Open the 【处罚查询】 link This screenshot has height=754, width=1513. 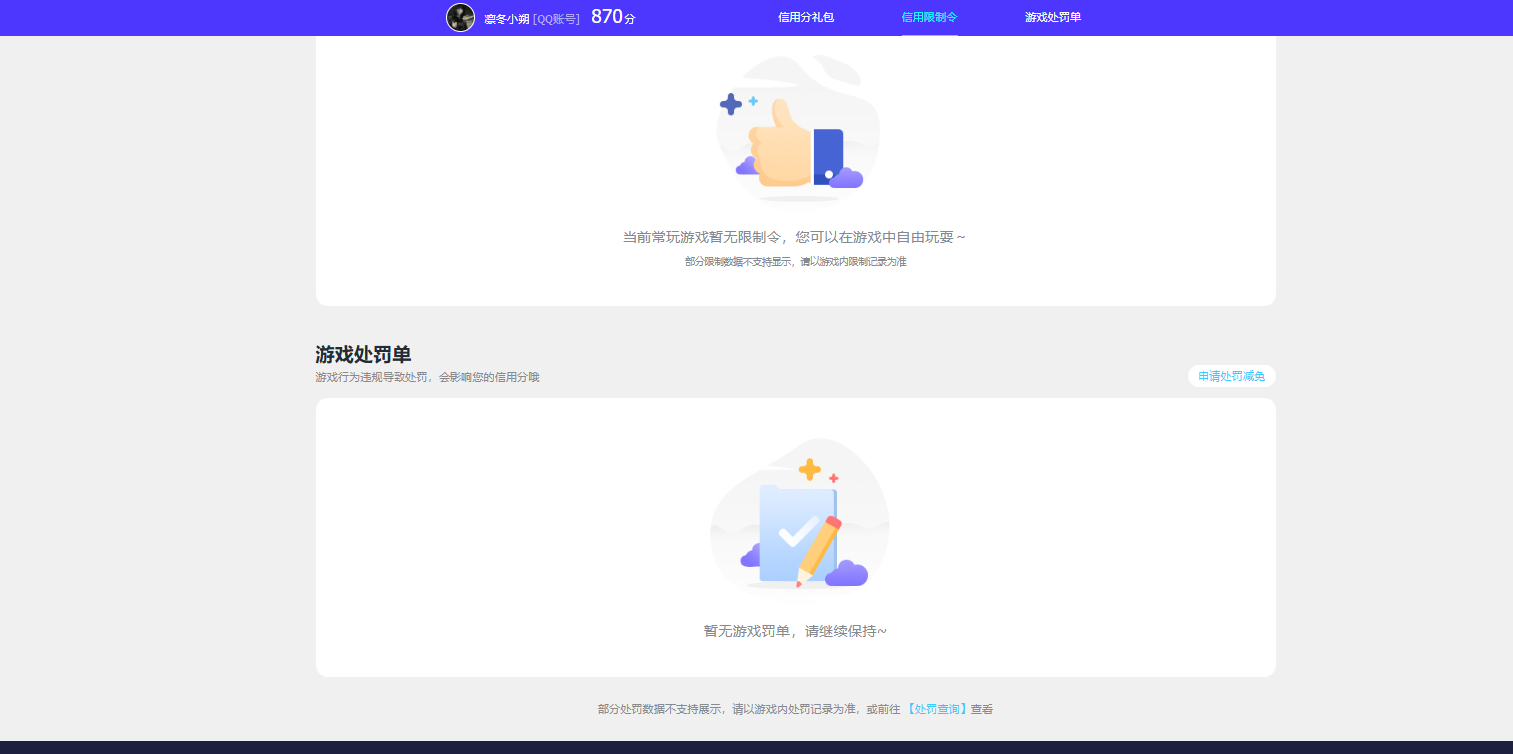click(x=933, y=708)
